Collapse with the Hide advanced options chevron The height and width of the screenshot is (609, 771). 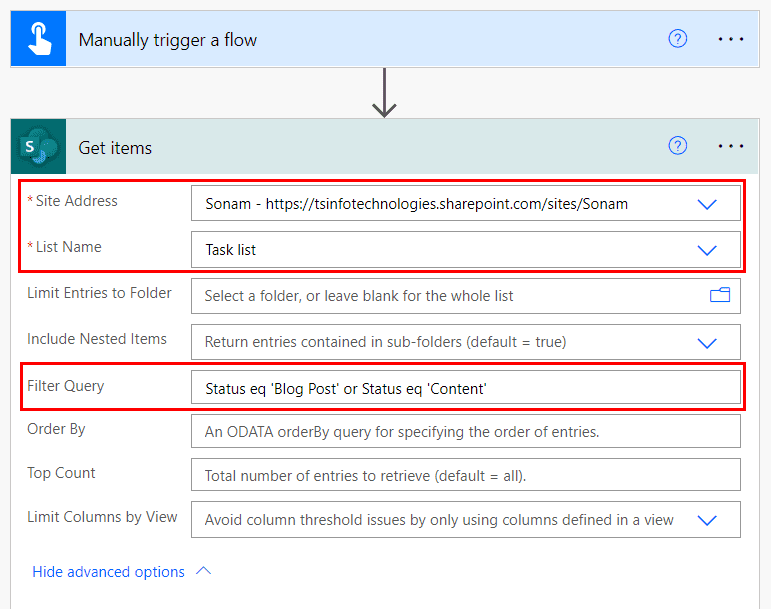pyautogui.click(x=203, y=571)
